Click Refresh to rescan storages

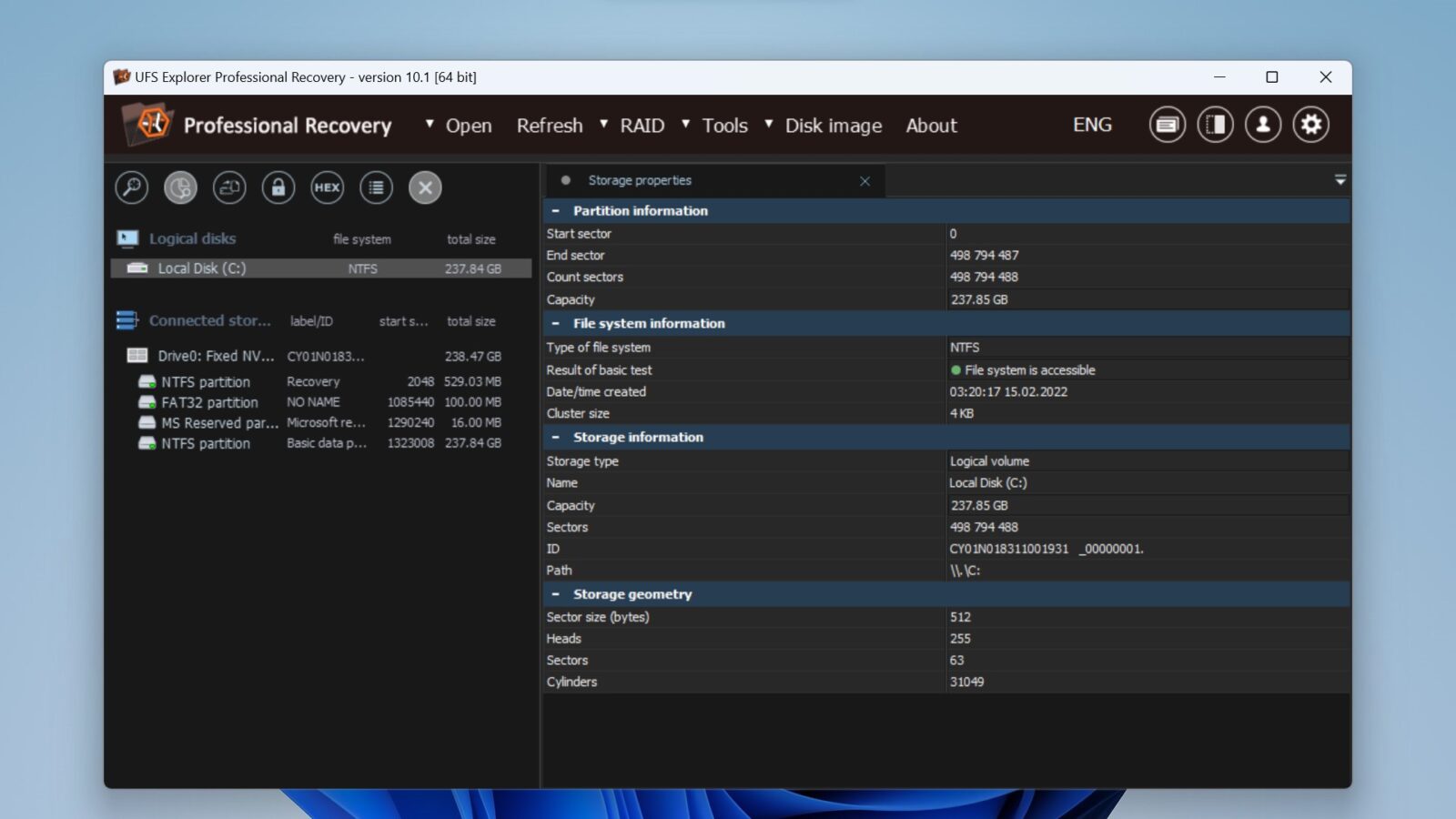point(550,126)
